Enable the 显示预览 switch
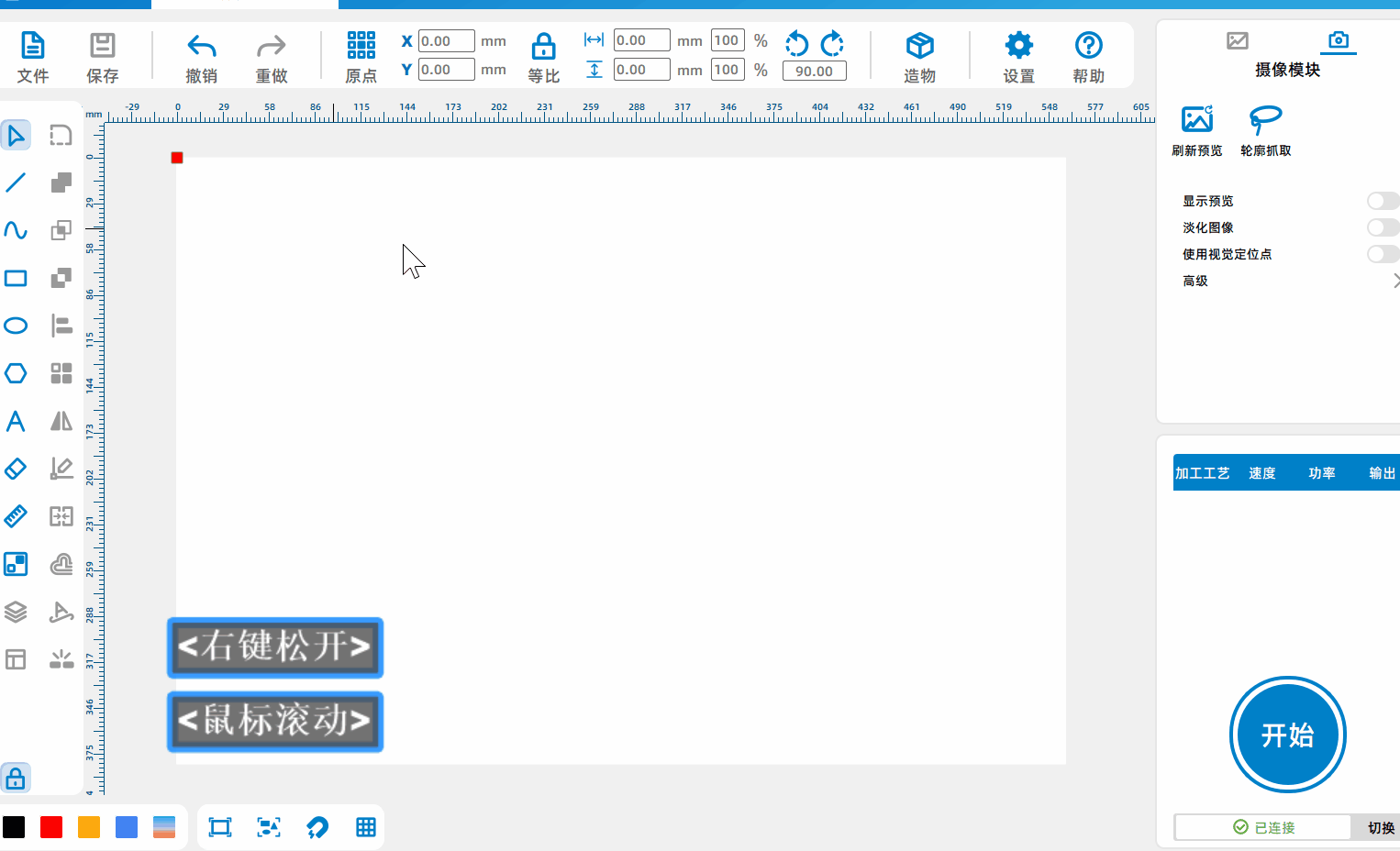The height and width of the screenshot is (851, 1400). click(x=1383, y=201)
